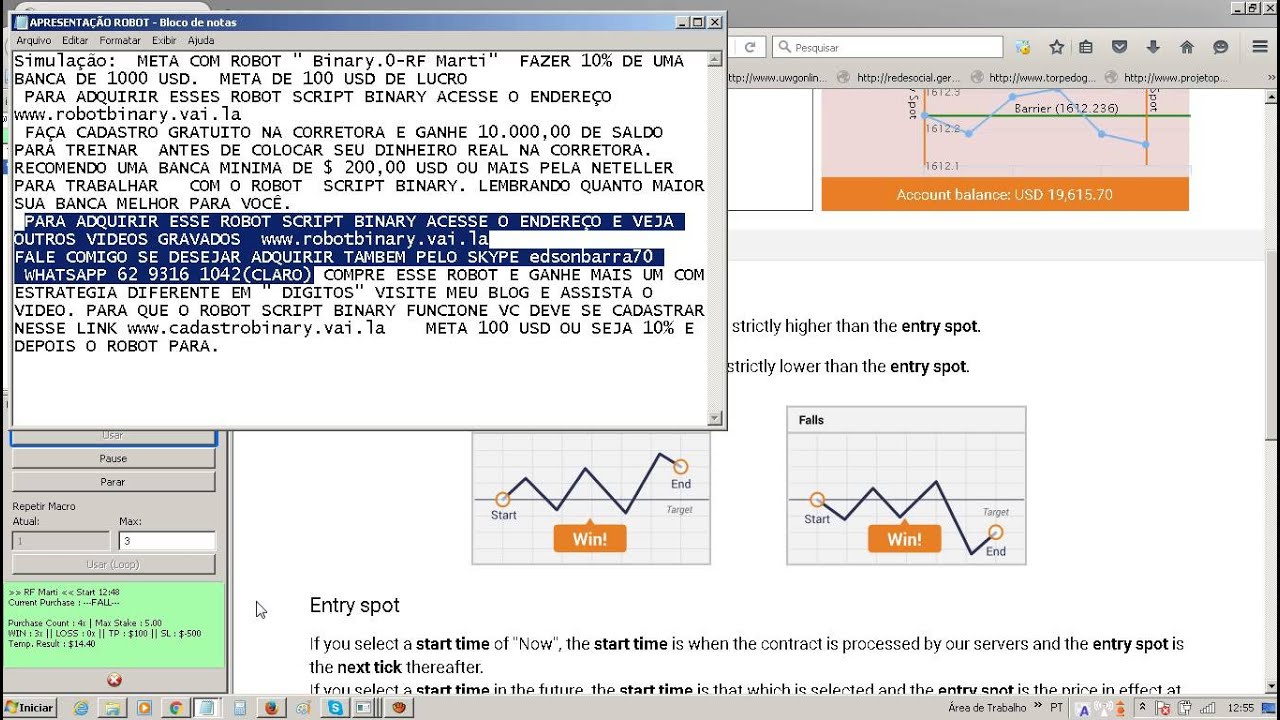Click the Usar (Loop) button
The height and width of the screenshot is (720, 1280).
113,564
